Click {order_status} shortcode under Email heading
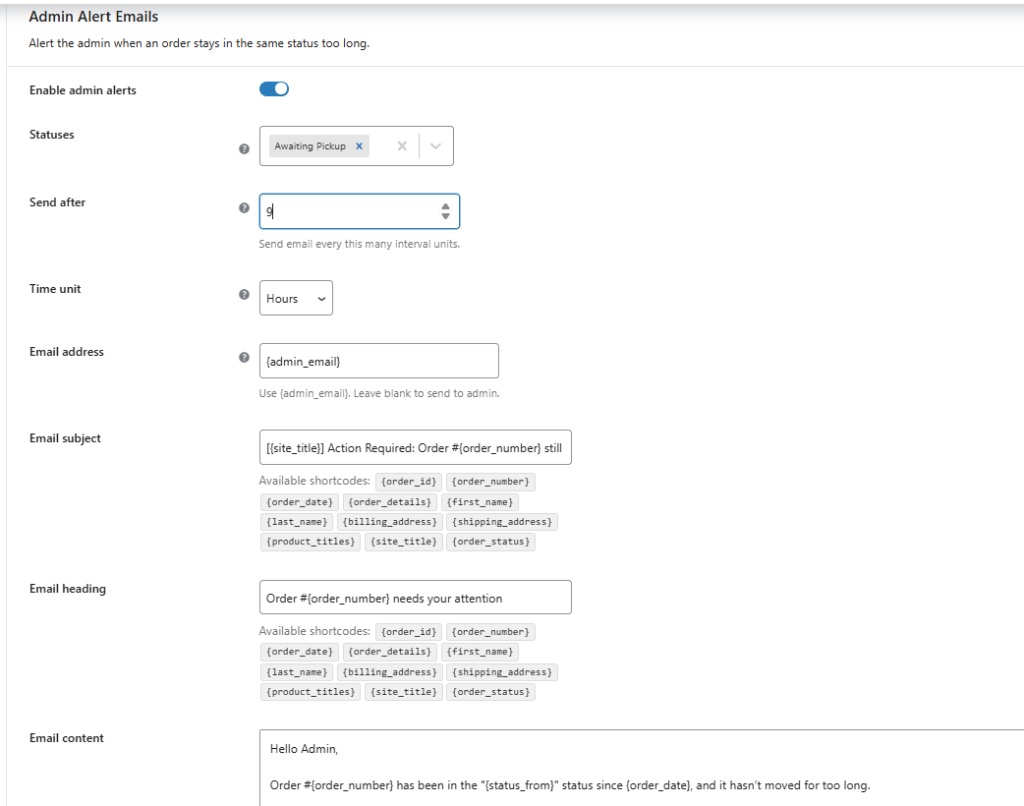The image size is (1024, 806). (x=490, y=692)
